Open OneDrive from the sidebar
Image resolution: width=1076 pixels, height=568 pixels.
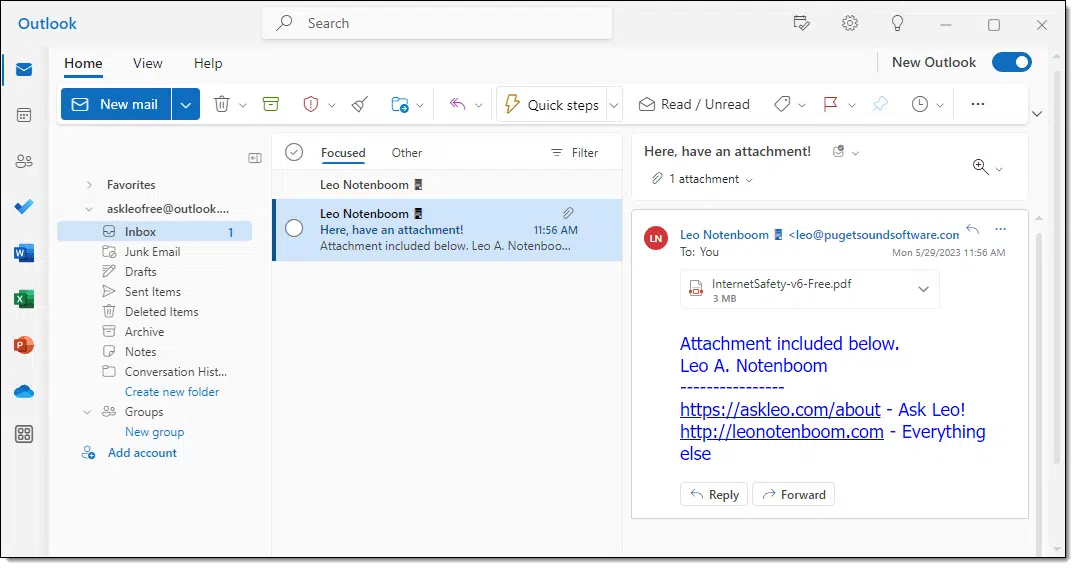pyautogui.click(x=24, y=392)
